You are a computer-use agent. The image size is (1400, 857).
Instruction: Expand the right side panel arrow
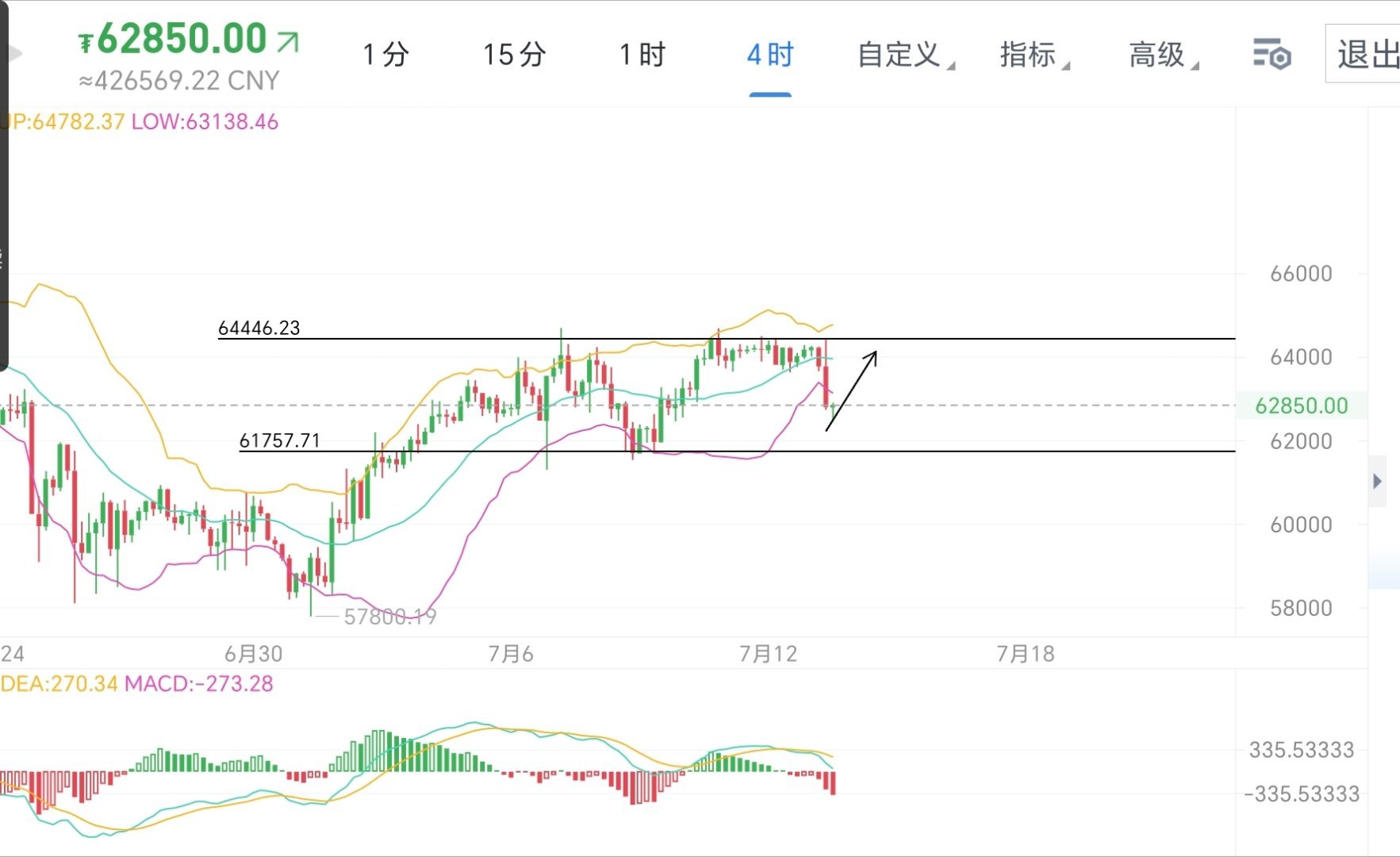coord(1377,481)
